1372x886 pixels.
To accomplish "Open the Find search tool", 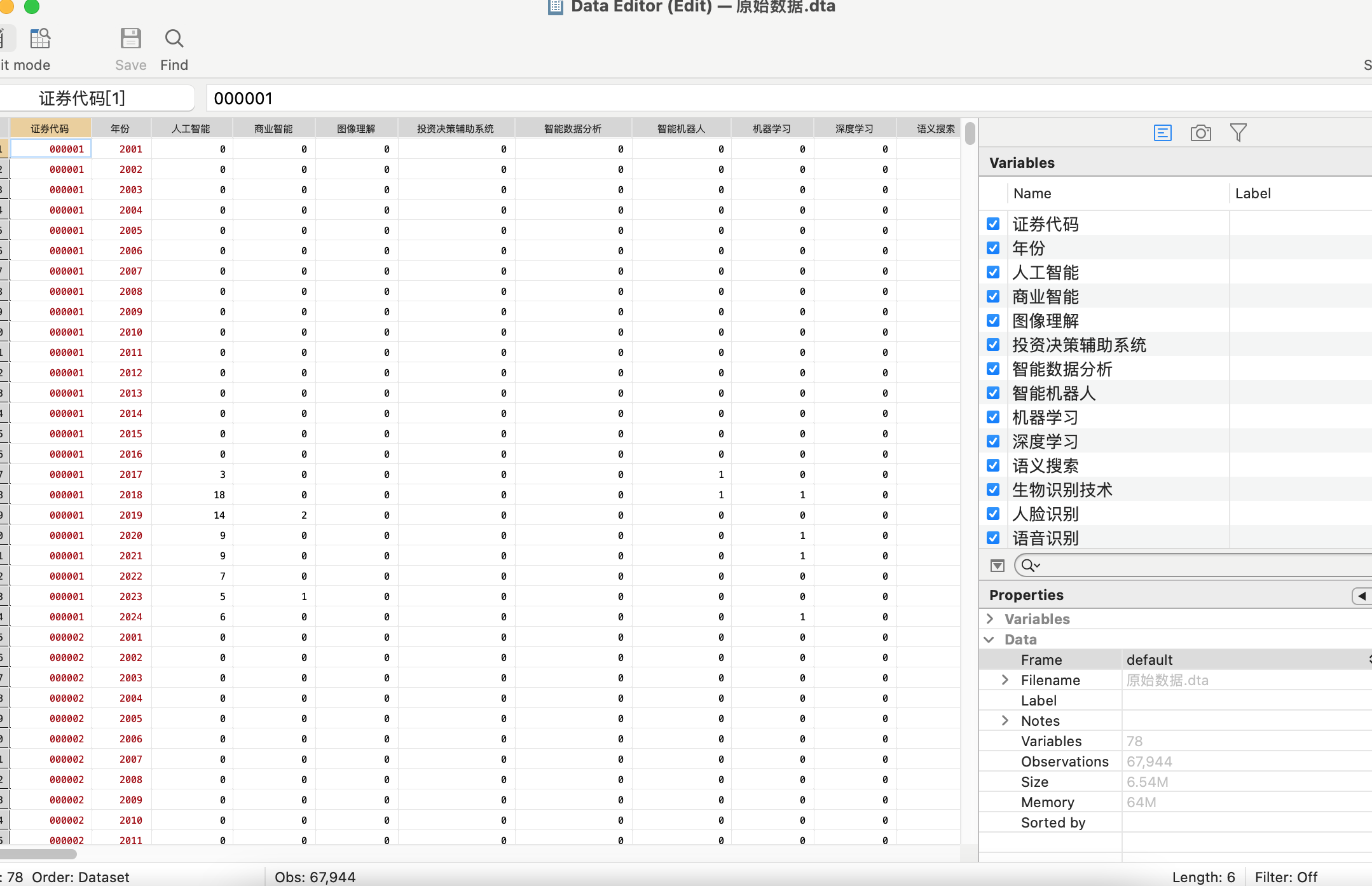I will pyautogui.click(x=174, y=39).
